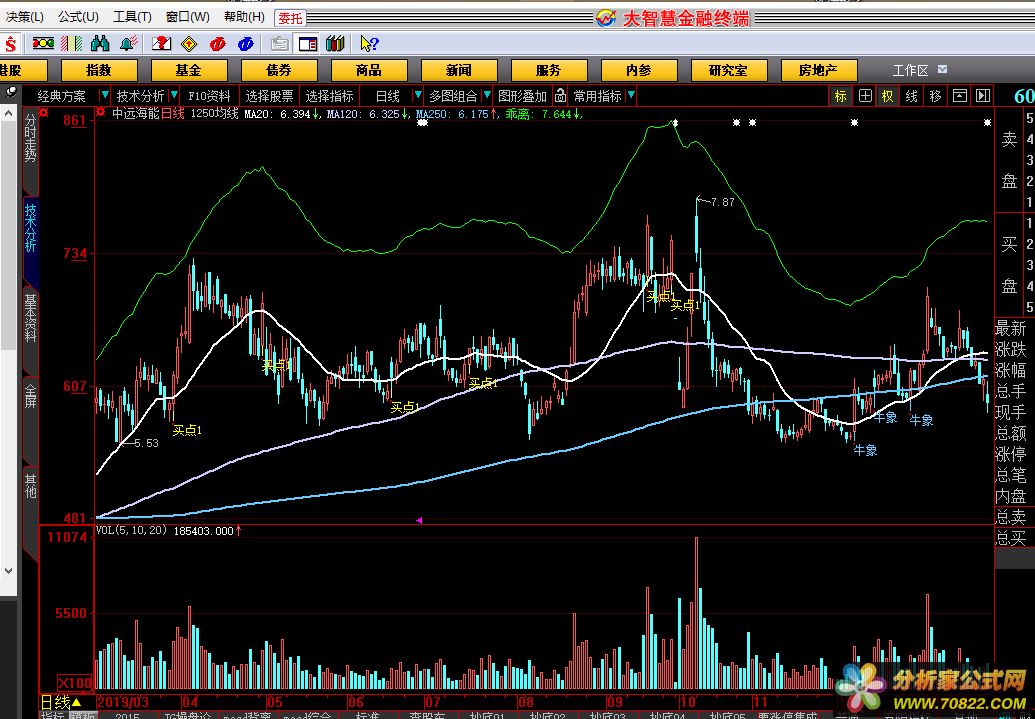Click the red gear icon beside 中远海能
This screenshot has width=1035, height=719.
(x=100, y=113)
